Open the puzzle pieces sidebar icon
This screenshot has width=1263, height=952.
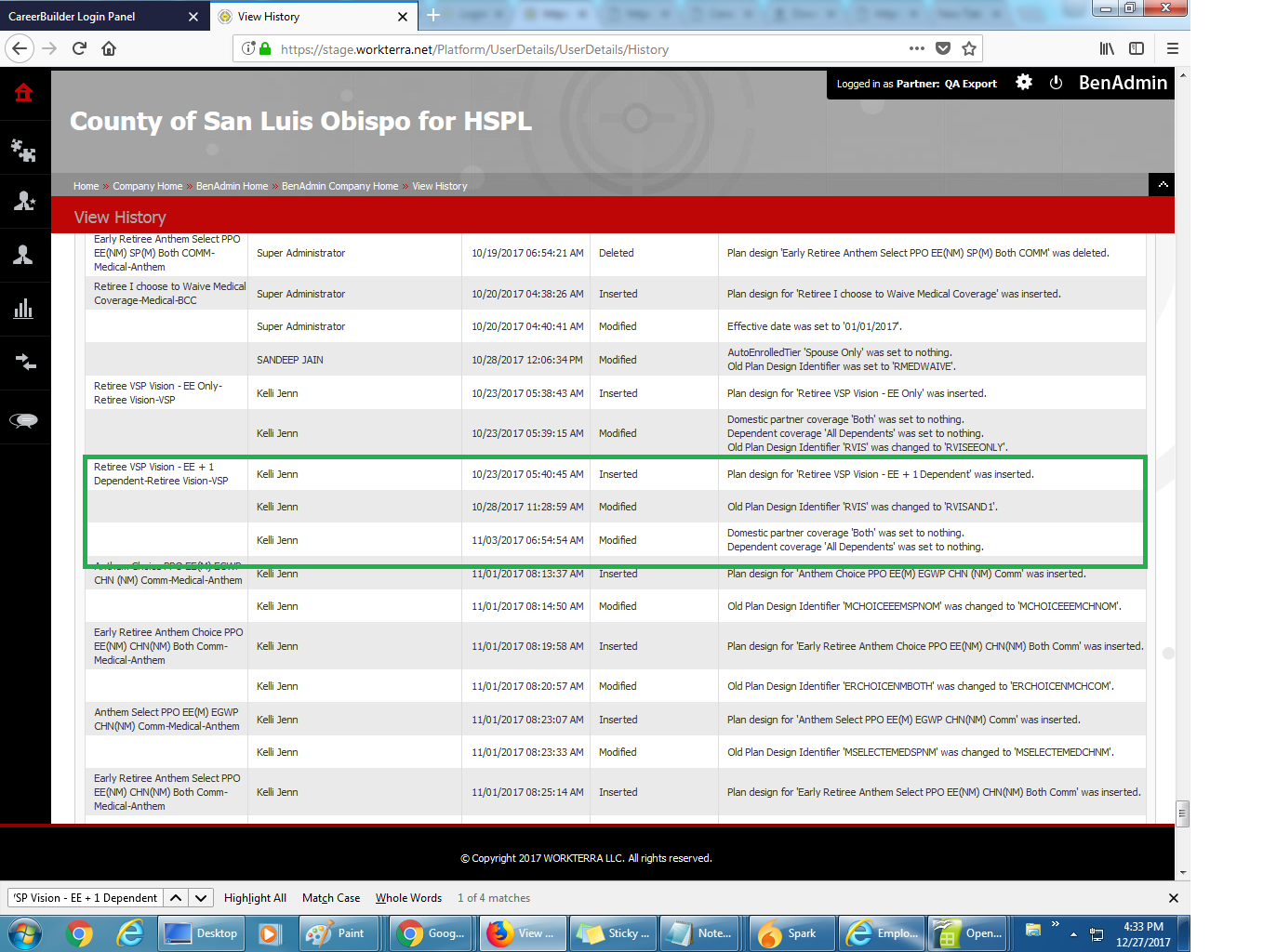click(24, 150)
